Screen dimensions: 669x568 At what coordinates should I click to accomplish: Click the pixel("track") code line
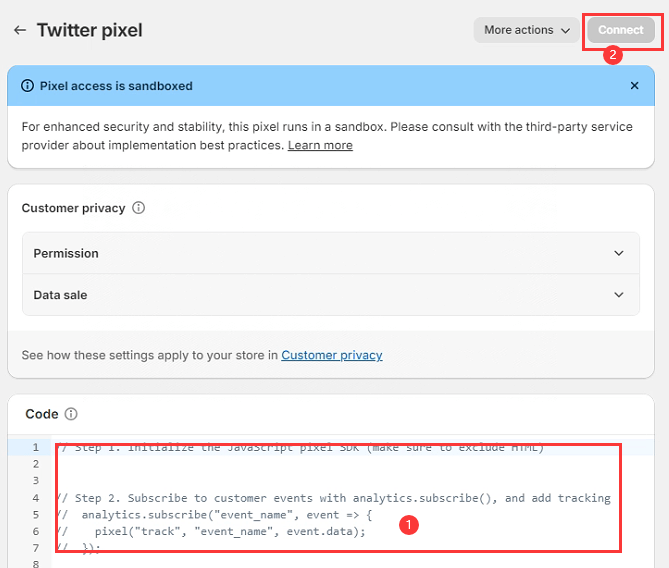212,531
